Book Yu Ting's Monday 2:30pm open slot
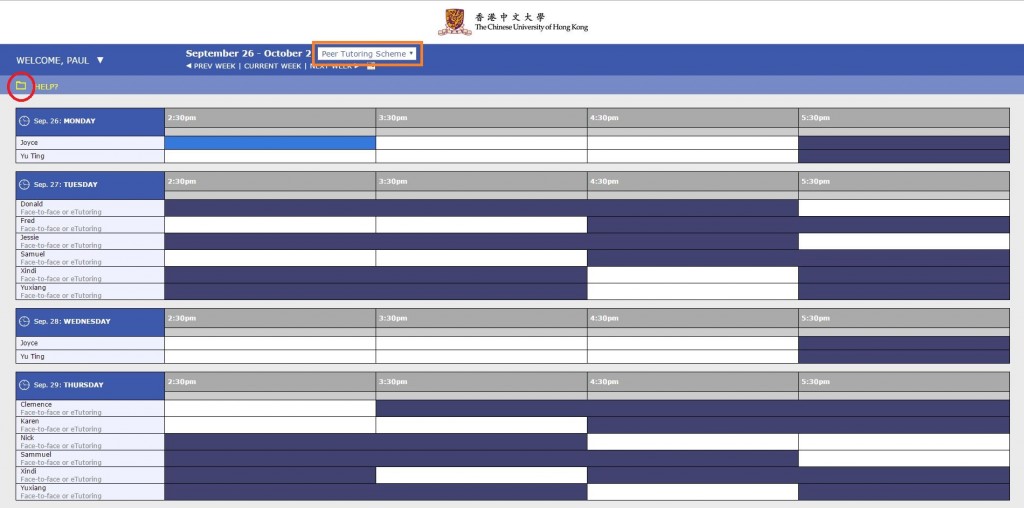Viewport: 1024px width, 508px height. tap(270, 156)
